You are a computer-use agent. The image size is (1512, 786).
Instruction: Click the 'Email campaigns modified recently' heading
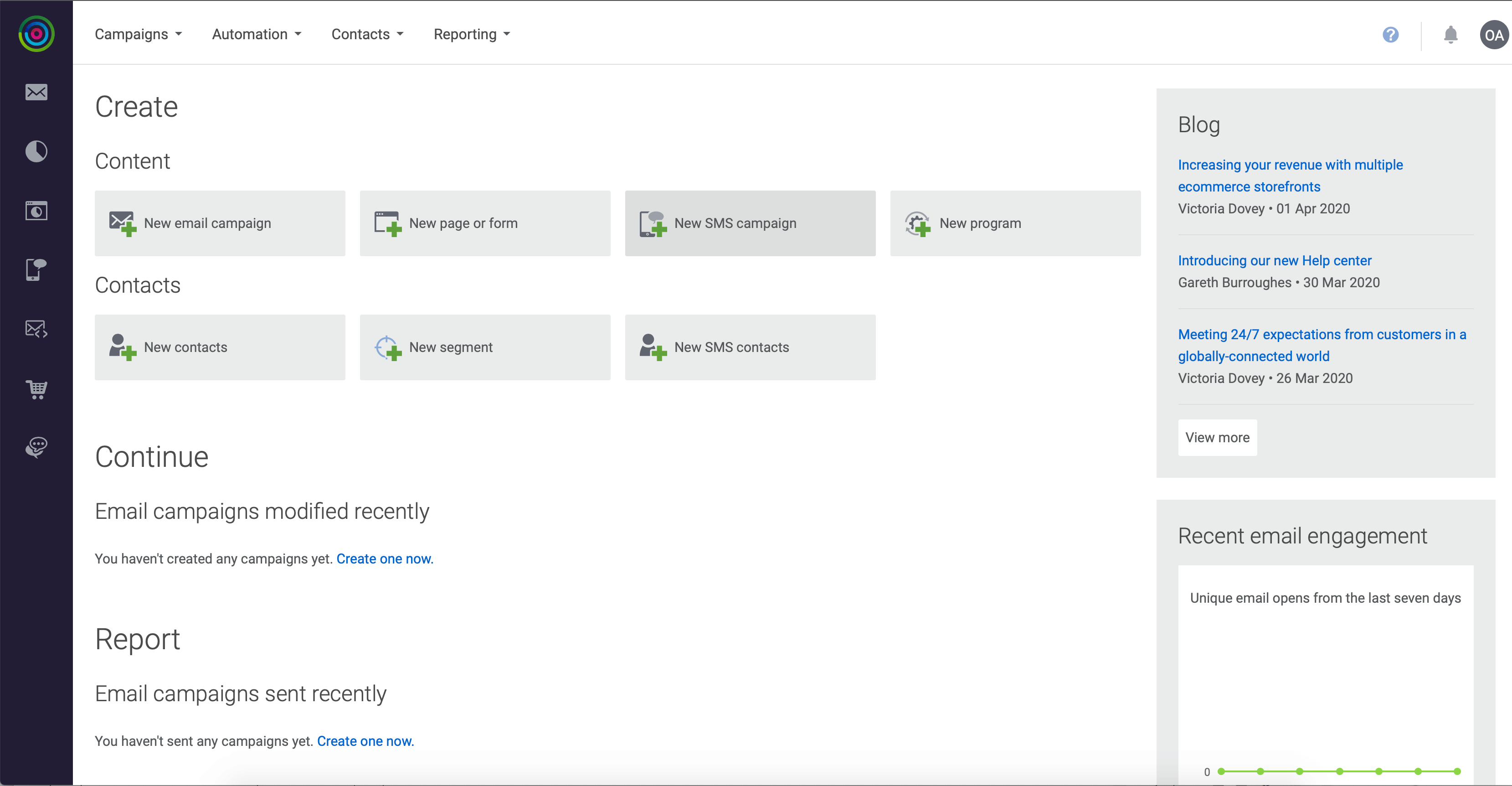pyautogui.click(x=262, y=512)
